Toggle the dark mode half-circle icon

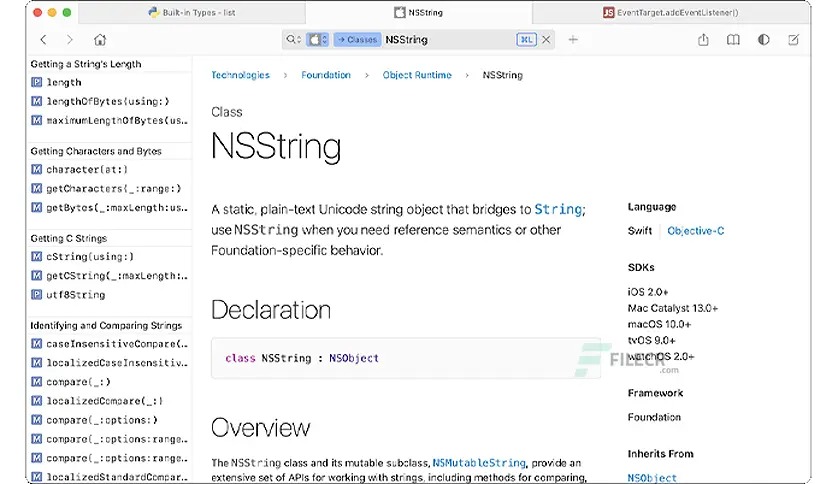(763, 40)
